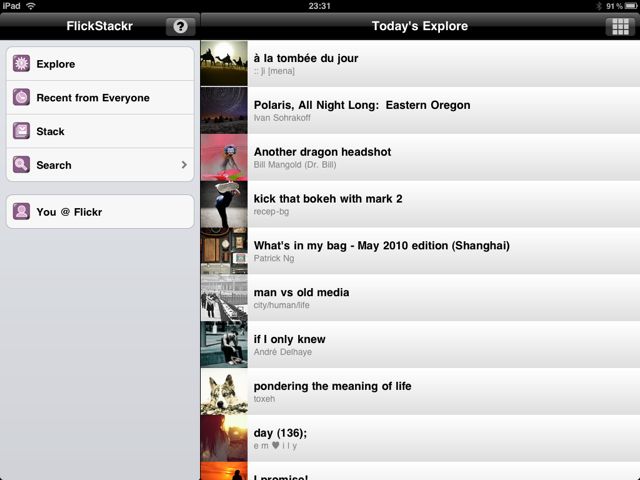Open the if I only knew thumbnail
The image size is (640, 480).
point(224,345)
